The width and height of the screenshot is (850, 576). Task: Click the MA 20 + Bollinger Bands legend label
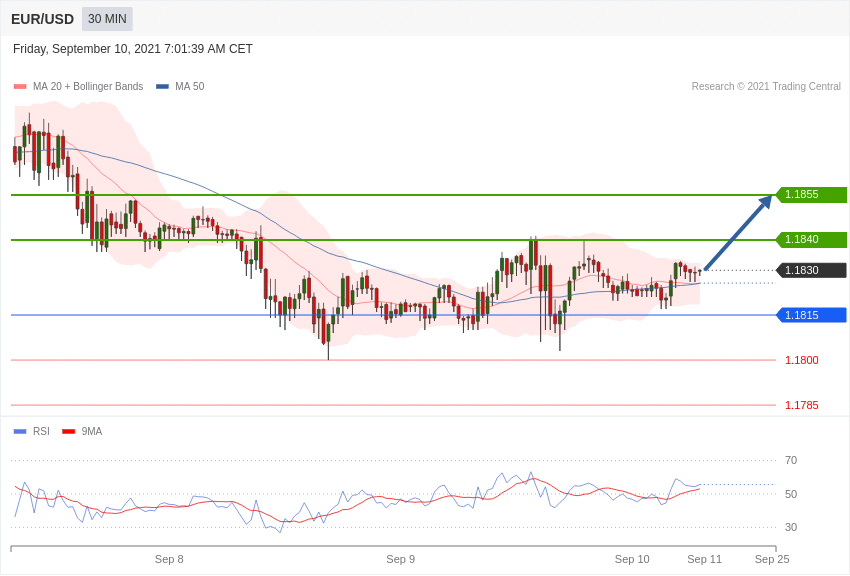pos(88,87)
